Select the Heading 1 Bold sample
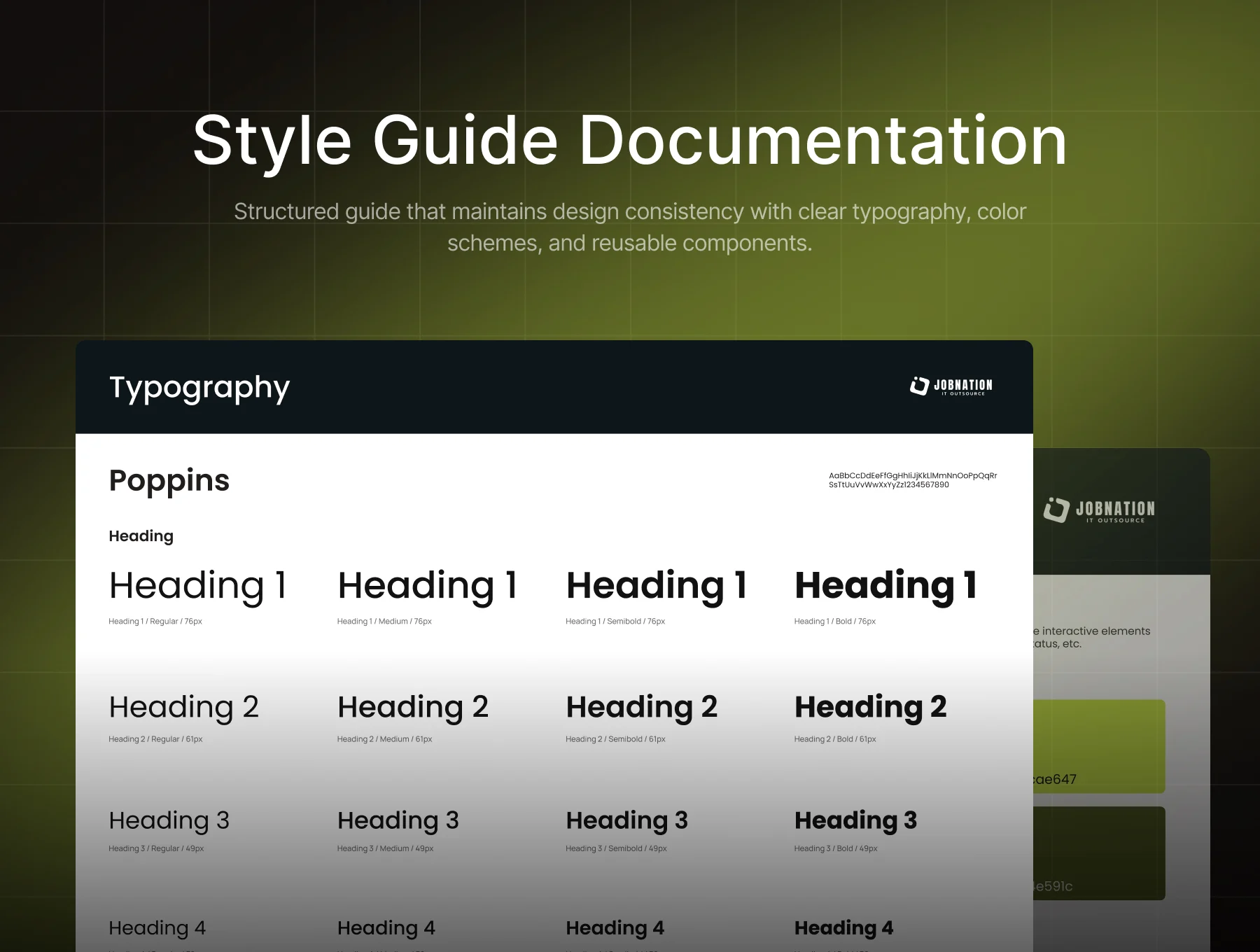Image resolution: width=1260 pixels, height=952 pixels. pyautogui.click(x=886, y=585)
